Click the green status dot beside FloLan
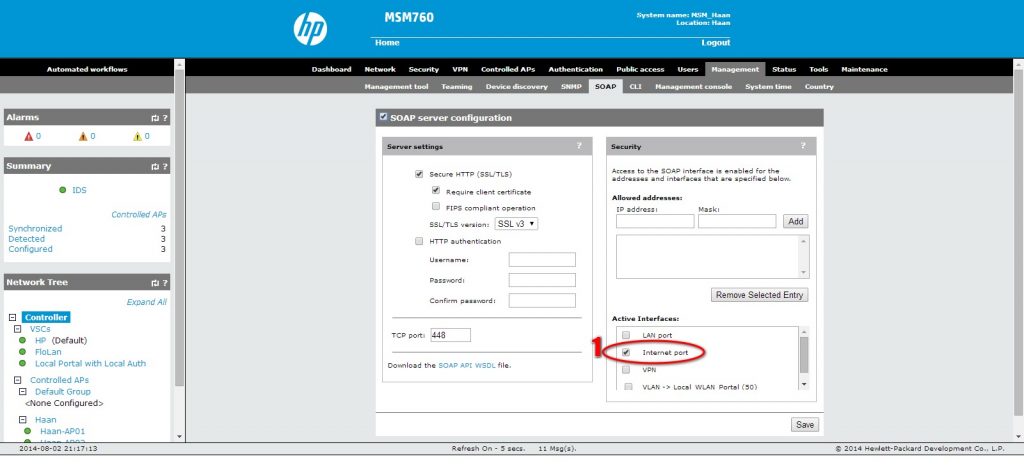 (x=22, y=352)
